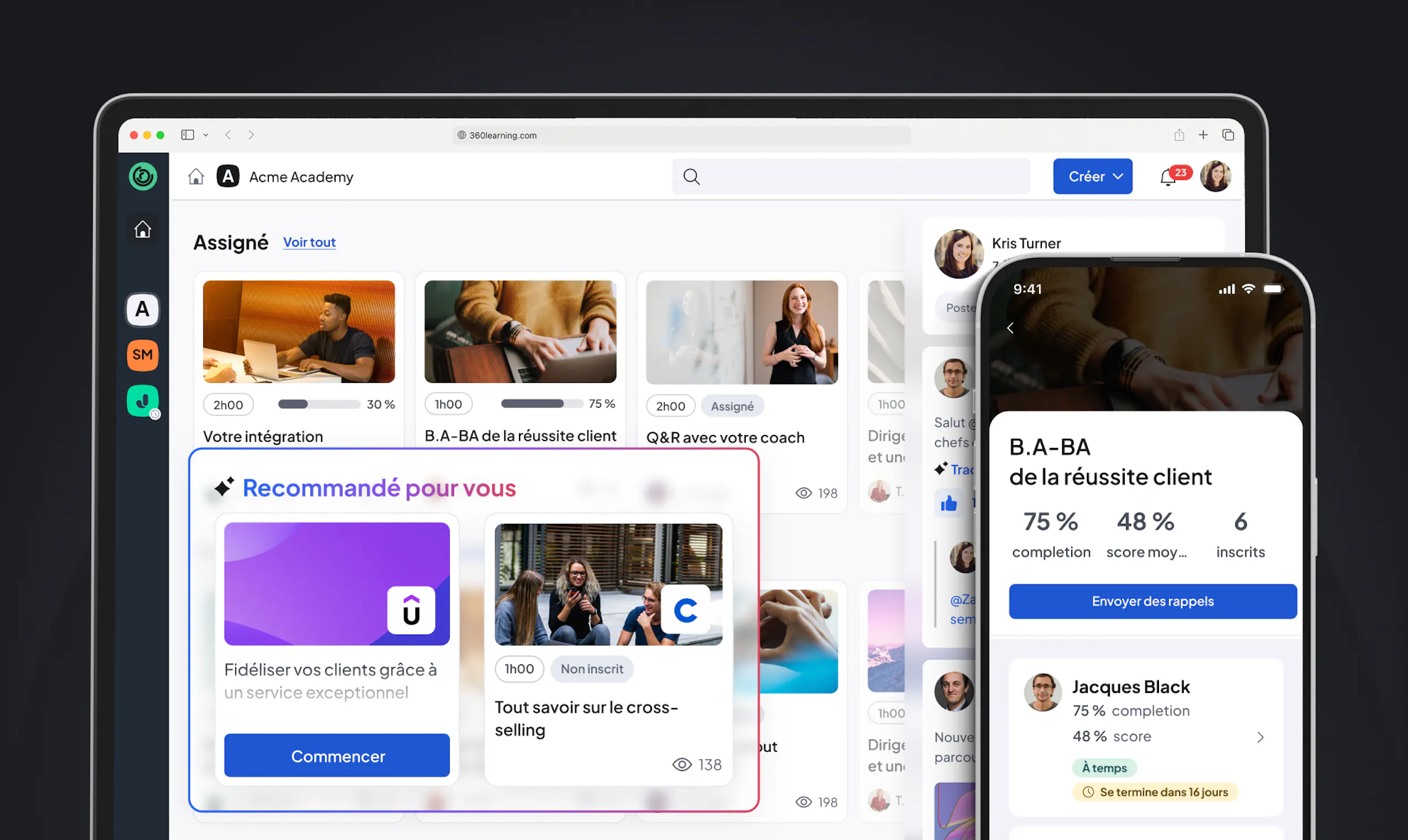Open the Votre intégration course thumbnail
This screenshot has height=840, width=1408.
click(x=299, y=331)
